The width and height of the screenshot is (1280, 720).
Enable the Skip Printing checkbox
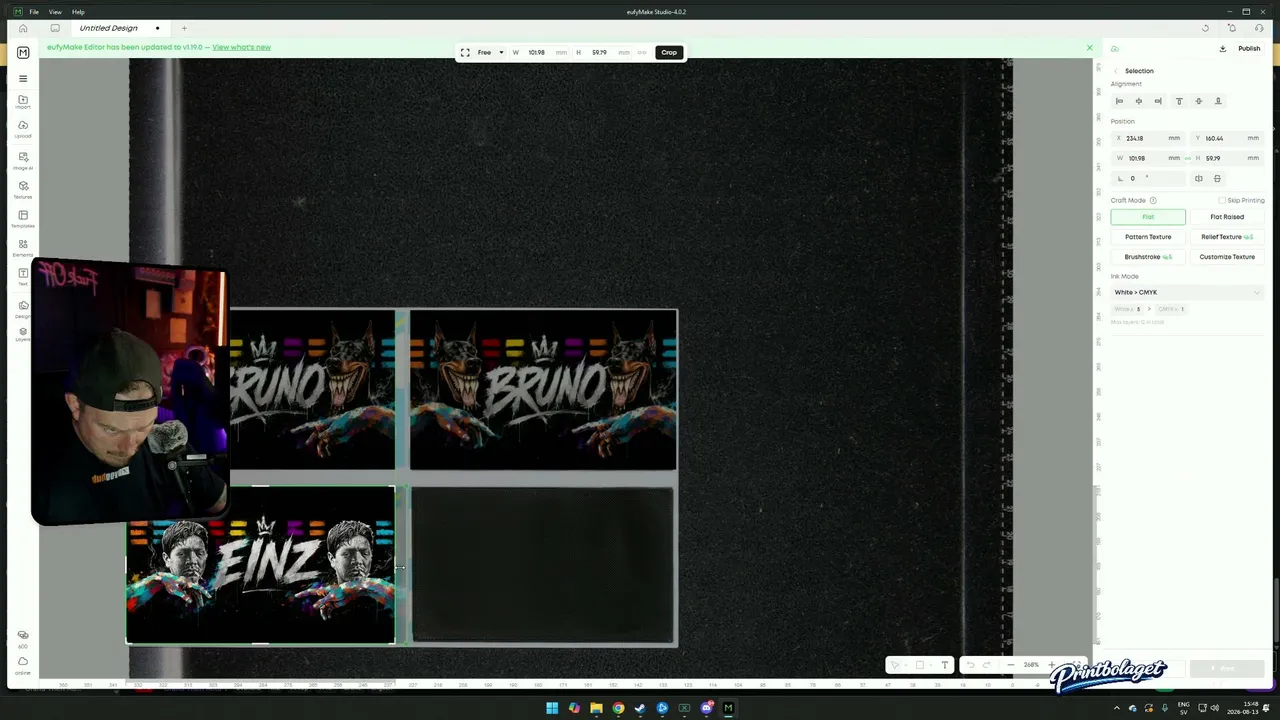[x=1222, y=200]
